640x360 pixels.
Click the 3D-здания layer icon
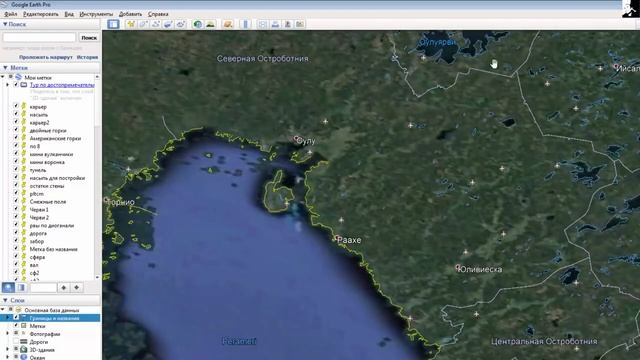tap(24, 350)
